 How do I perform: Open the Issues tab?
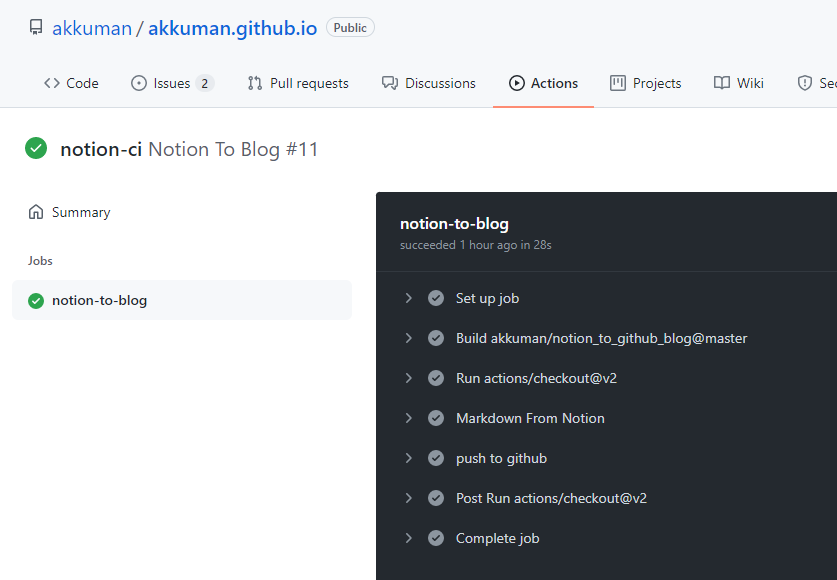click(x=172, y=83)
